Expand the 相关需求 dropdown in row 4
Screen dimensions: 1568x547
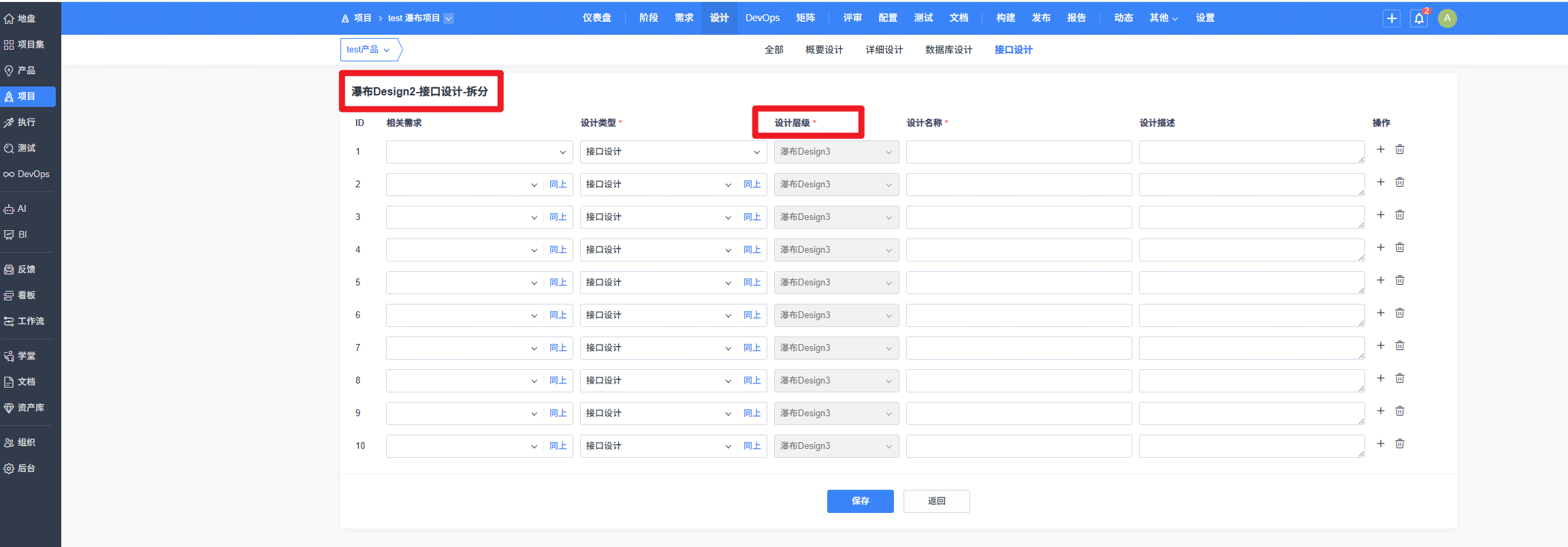pos(465,250)
